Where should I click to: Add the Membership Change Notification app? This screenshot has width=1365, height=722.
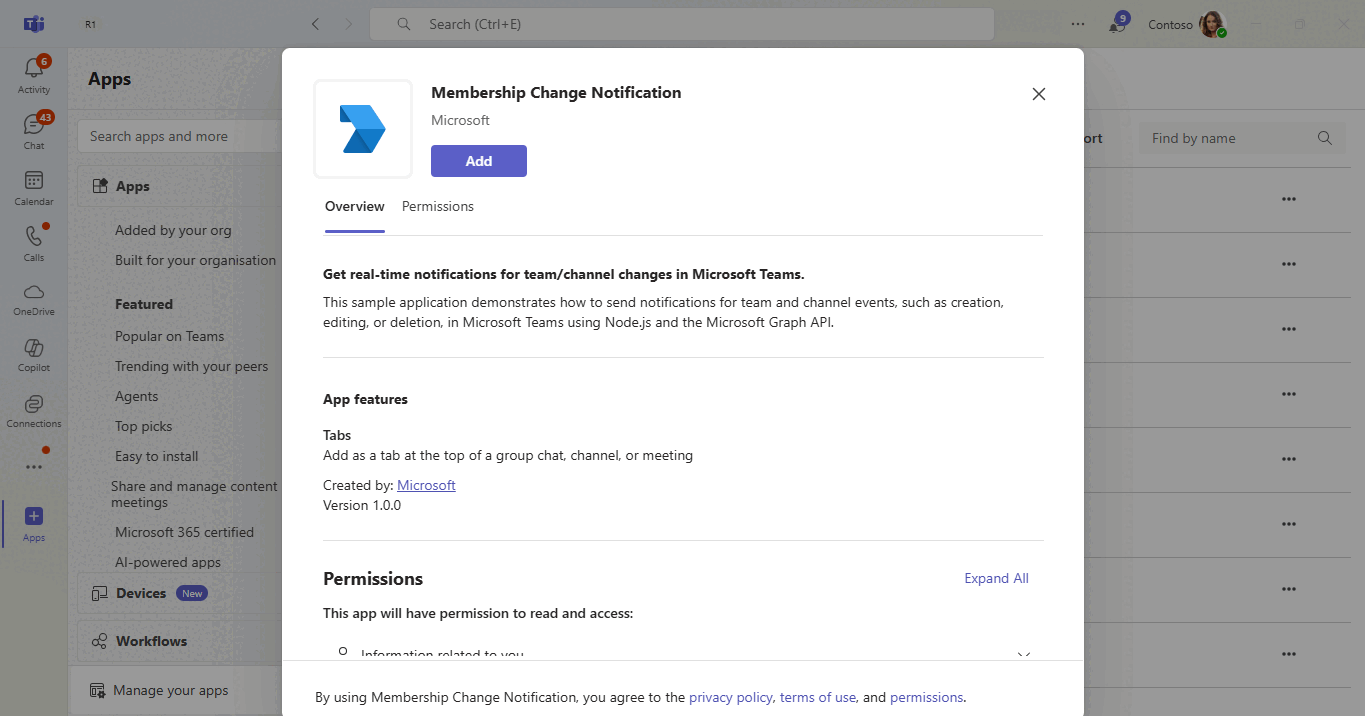[x=479, y=161]
